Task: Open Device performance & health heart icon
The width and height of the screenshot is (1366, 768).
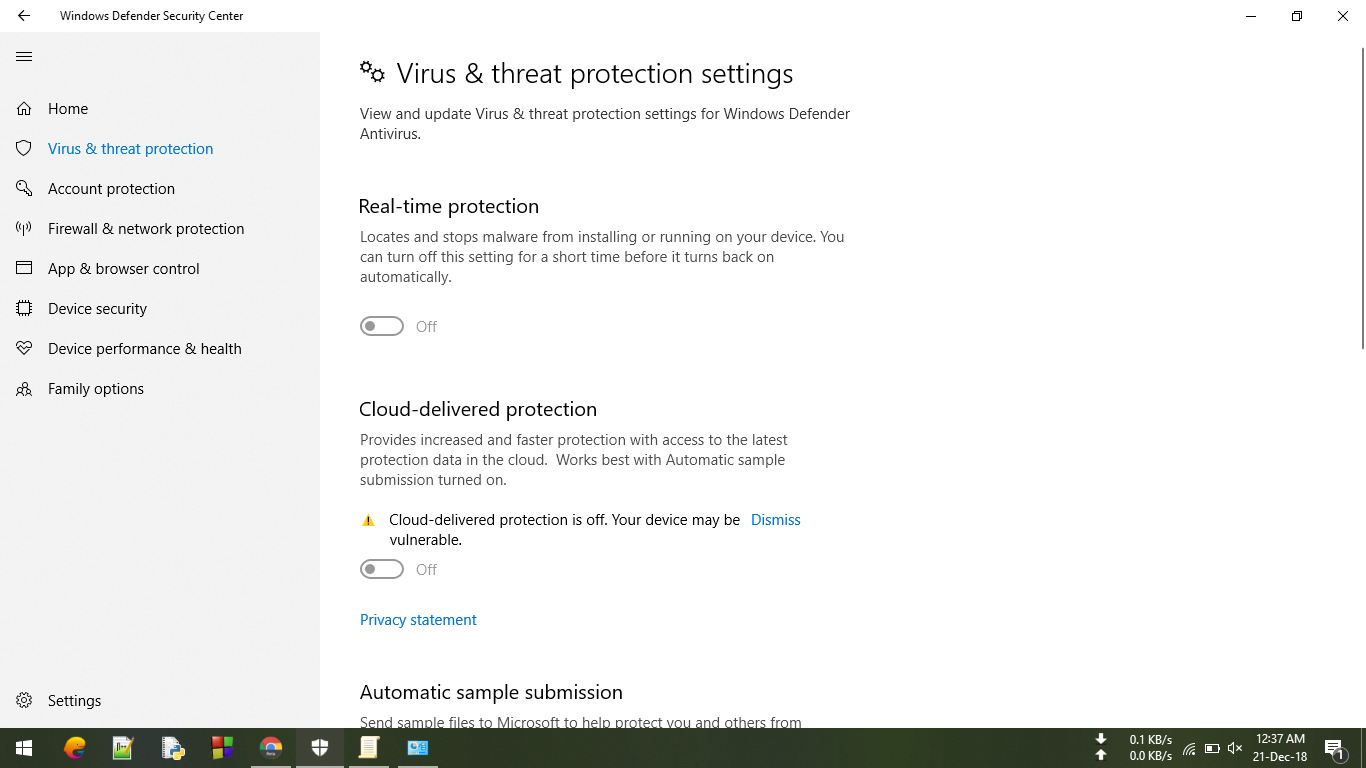Action: pyautogui.click(x=24, y=348)
